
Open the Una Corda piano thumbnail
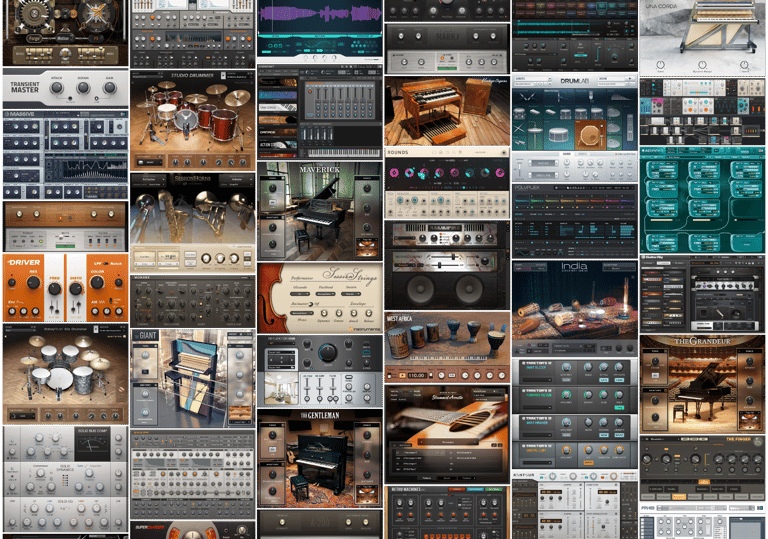(x=702, y=37)
